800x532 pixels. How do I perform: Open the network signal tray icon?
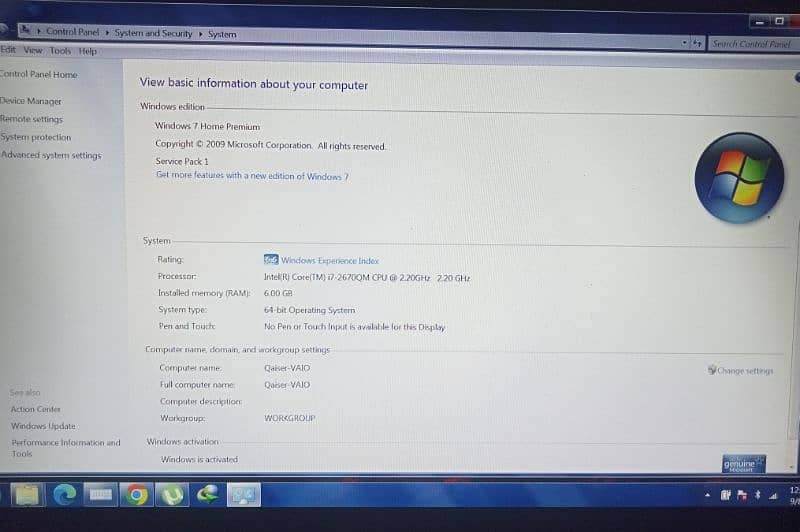(x=773, y=495)
